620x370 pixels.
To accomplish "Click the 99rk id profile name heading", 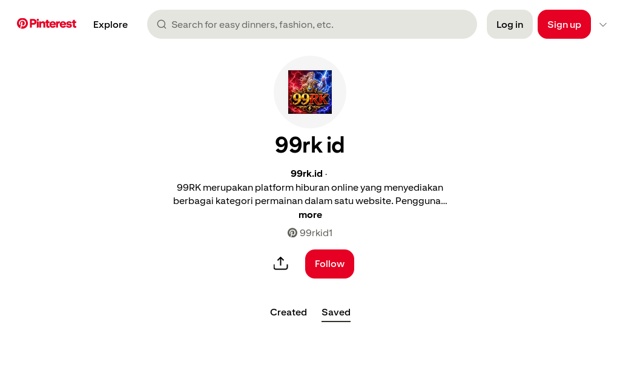I will (310, 145).
